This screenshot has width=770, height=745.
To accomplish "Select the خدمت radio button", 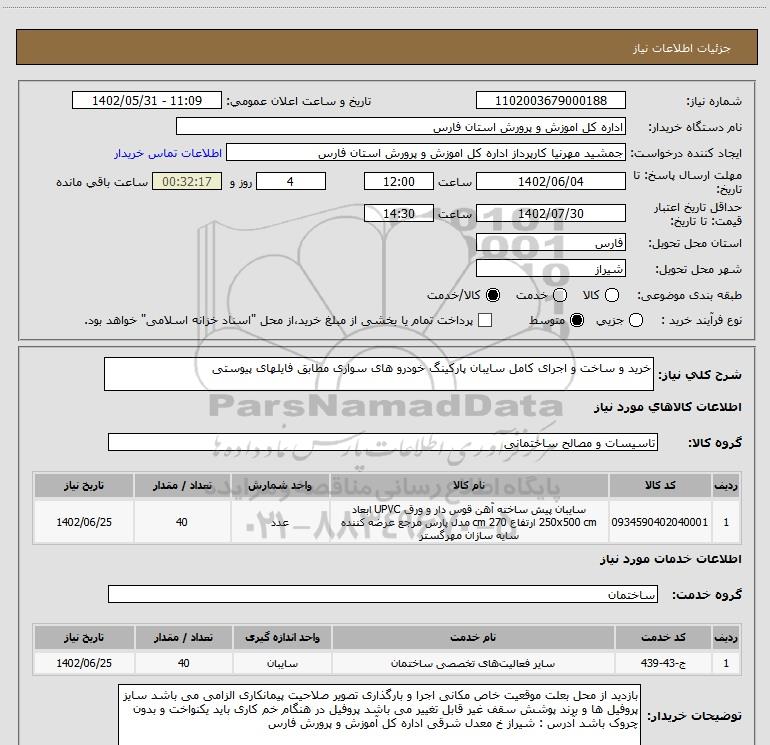I will pyautogui.click(x=560, y=295).
